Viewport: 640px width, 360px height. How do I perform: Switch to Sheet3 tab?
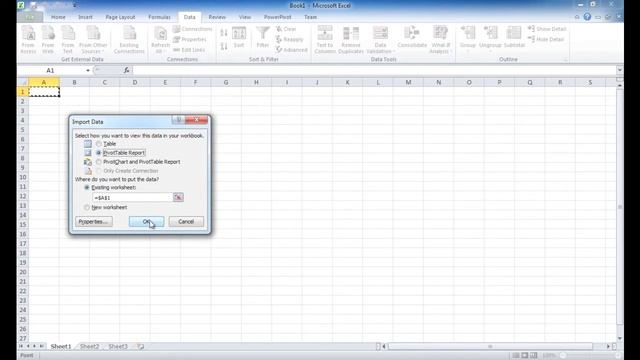click(x=118, y=347)
